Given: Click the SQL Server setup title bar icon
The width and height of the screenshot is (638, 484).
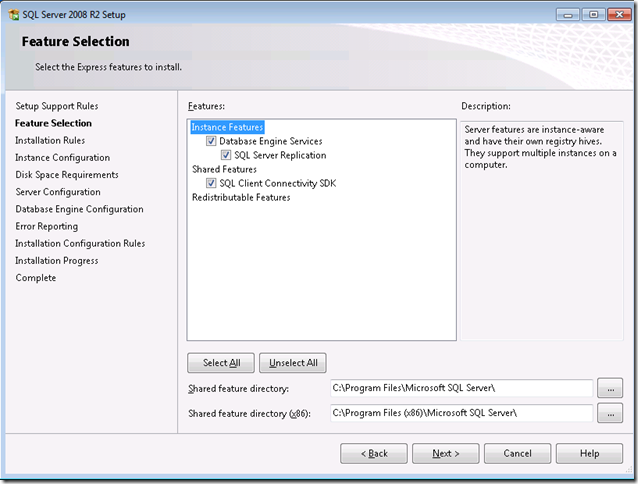Looking at the screenshot, I should (14, 15).
